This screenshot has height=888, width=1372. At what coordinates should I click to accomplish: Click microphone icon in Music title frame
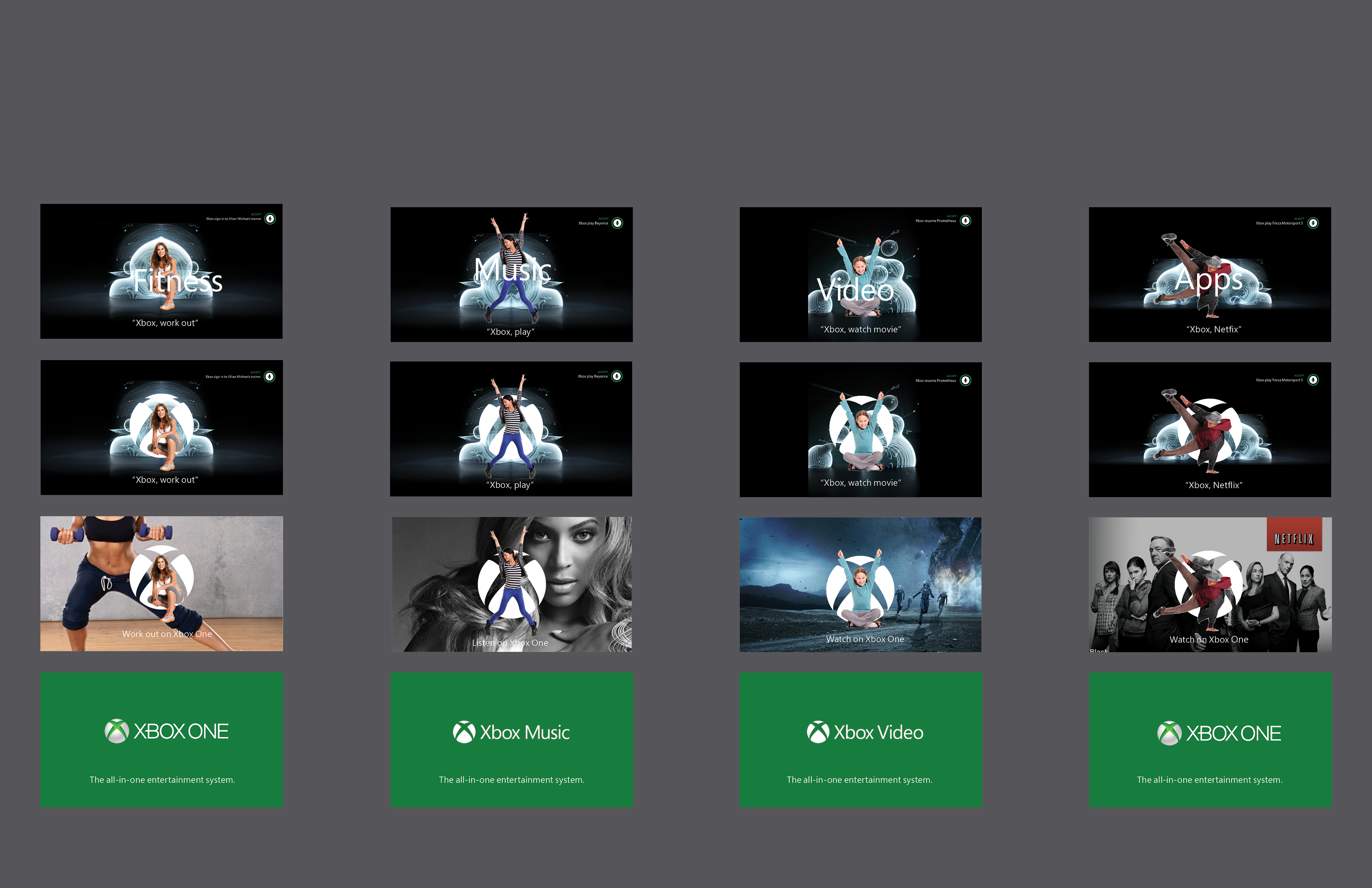pyautogui.click(x=617, y=223)
